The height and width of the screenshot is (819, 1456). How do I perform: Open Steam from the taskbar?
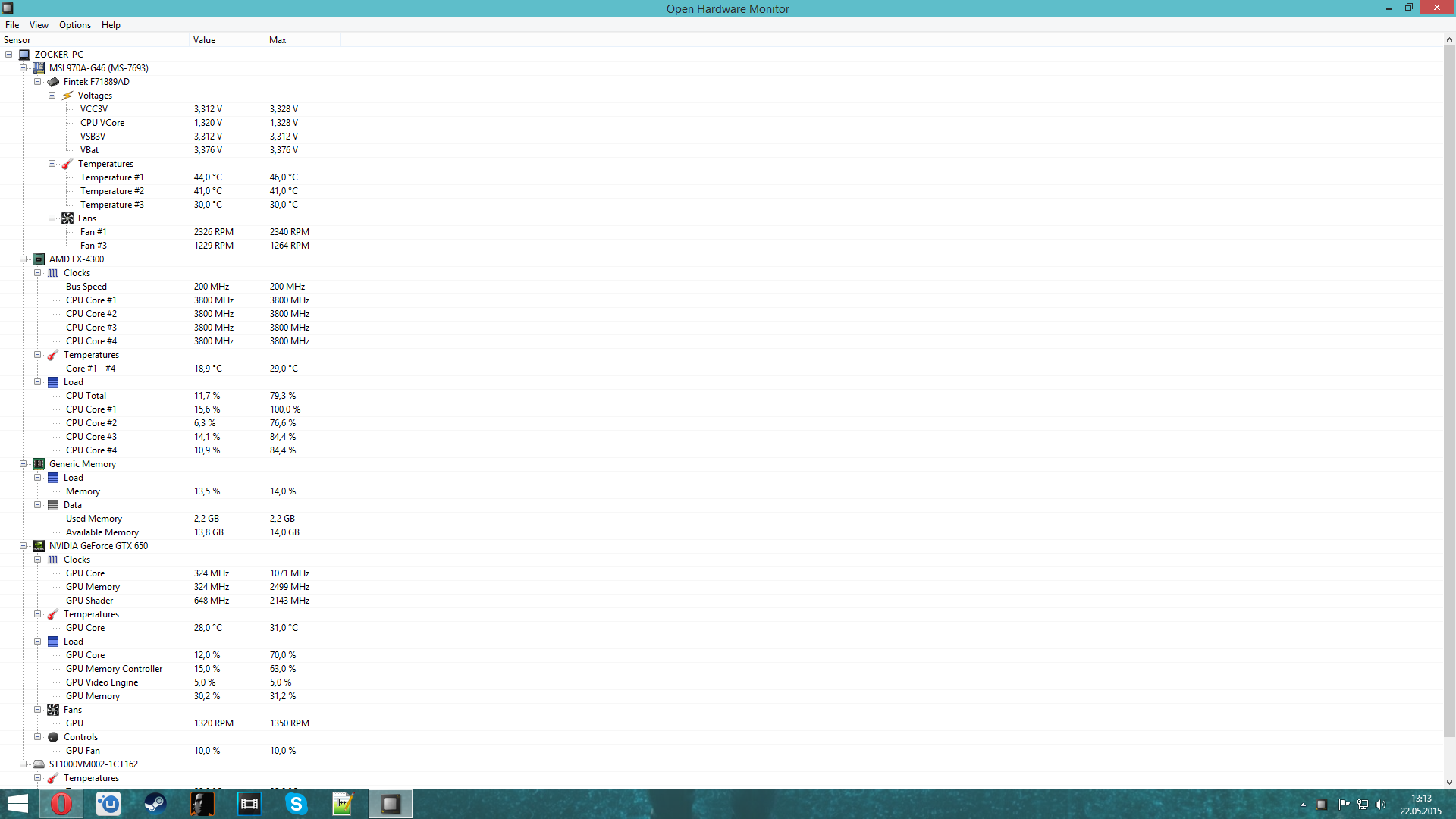tap(155, 804)
